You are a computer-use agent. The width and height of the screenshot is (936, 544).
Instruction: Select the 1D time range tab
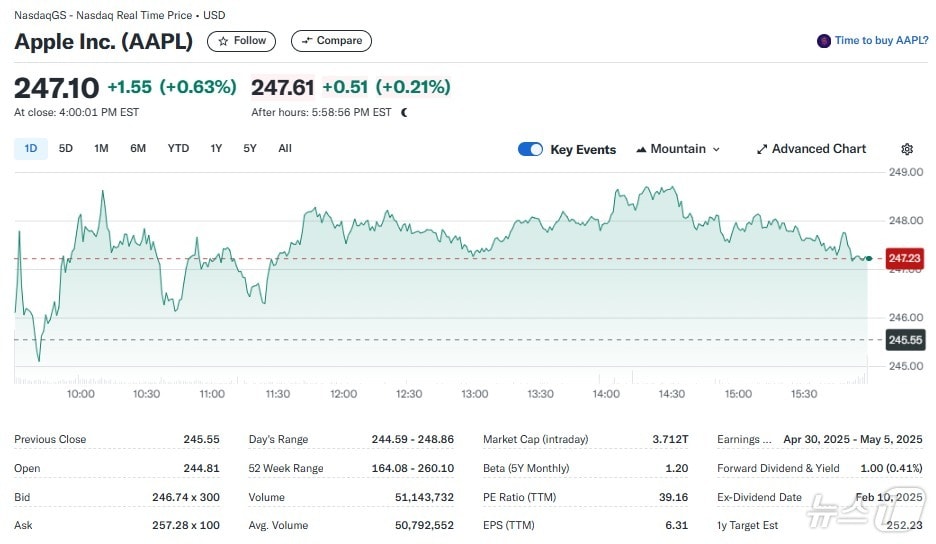[x=31, y=149]
